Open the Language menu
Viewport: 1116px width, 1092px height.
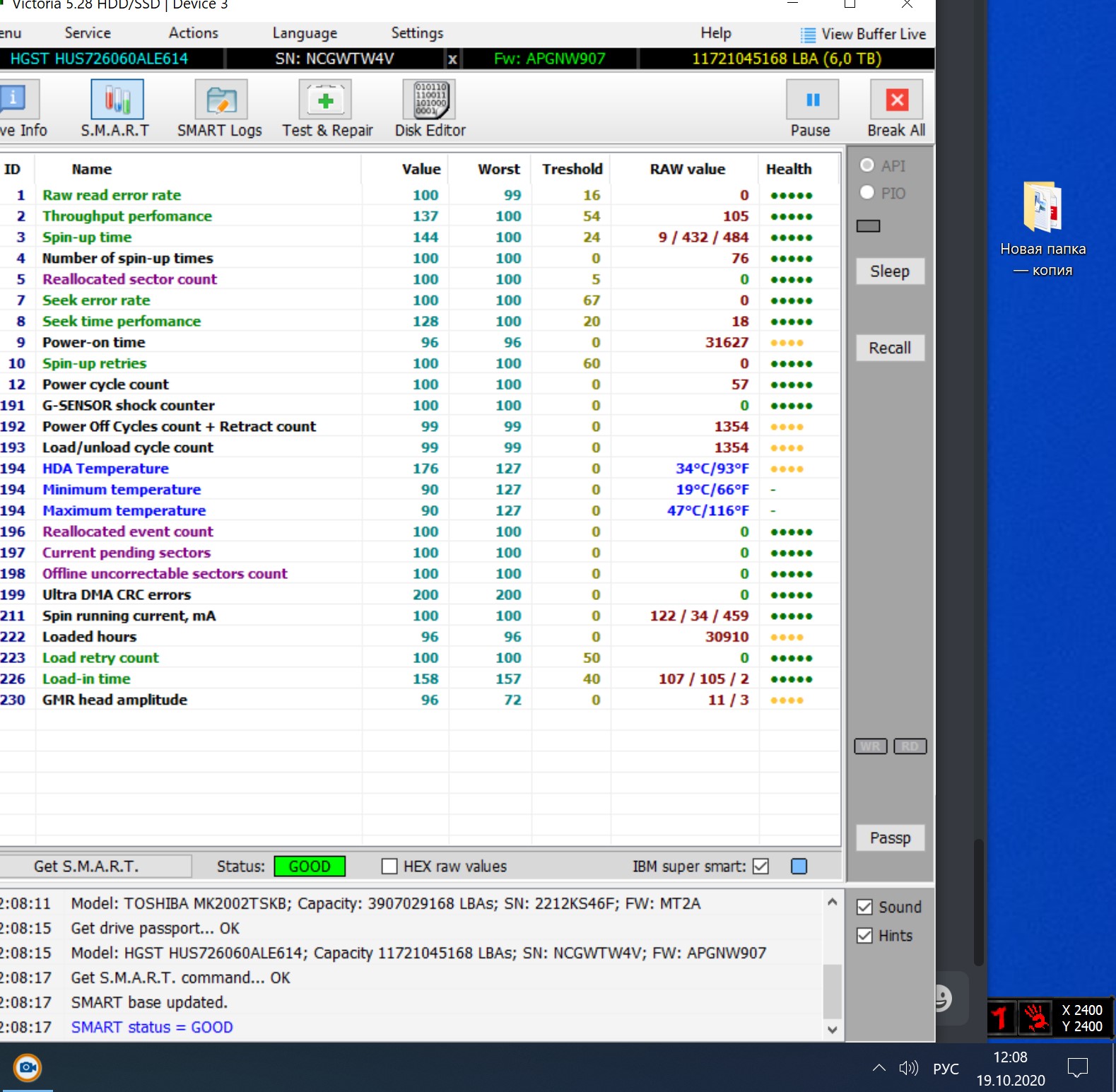coord(305,33)
